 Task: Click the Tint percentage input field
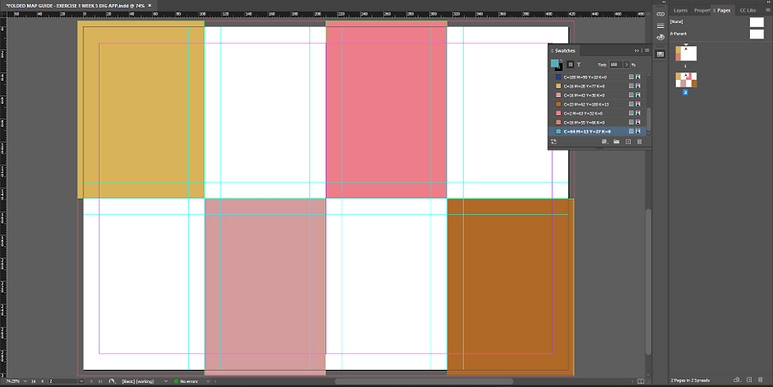pyautogui.click(x=615, y=65)
